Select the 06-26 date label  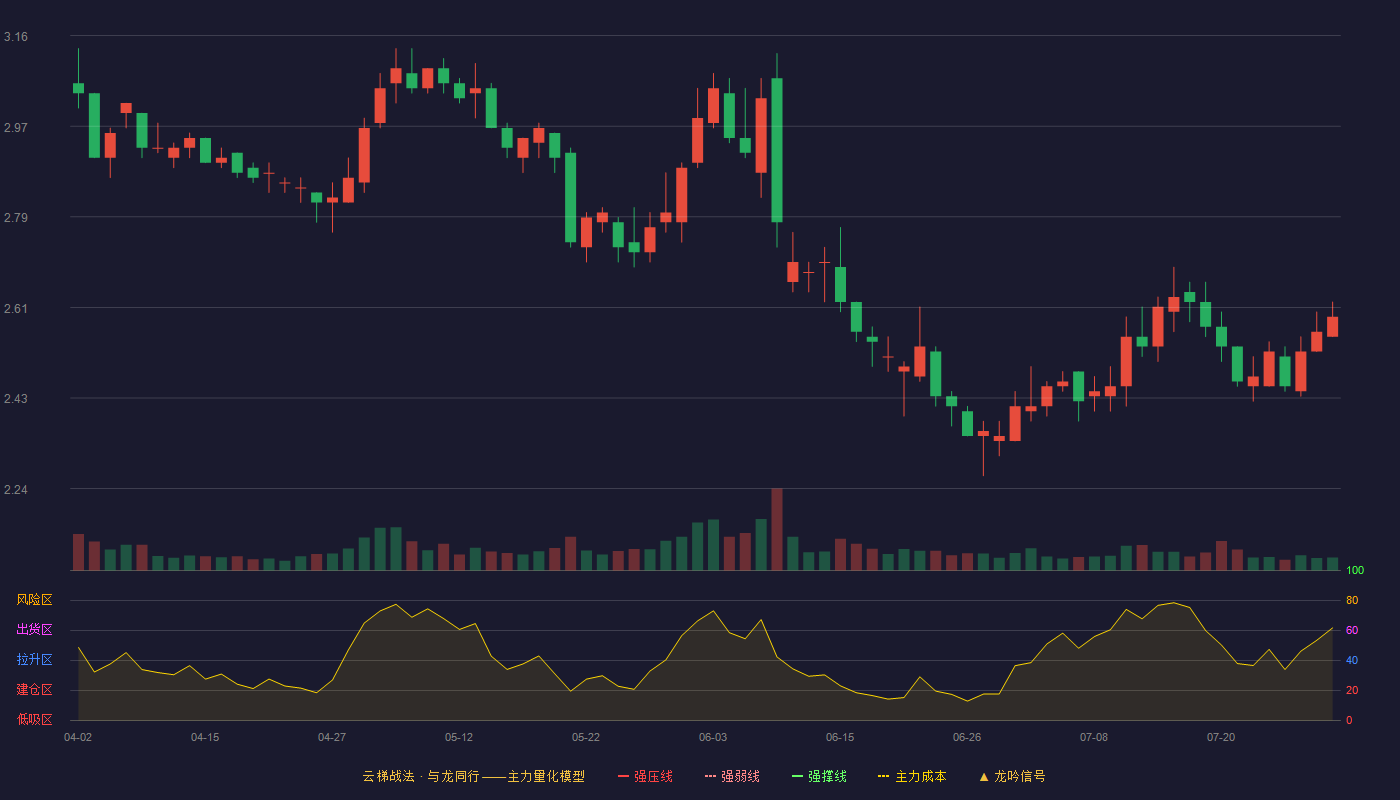(967, 737)
